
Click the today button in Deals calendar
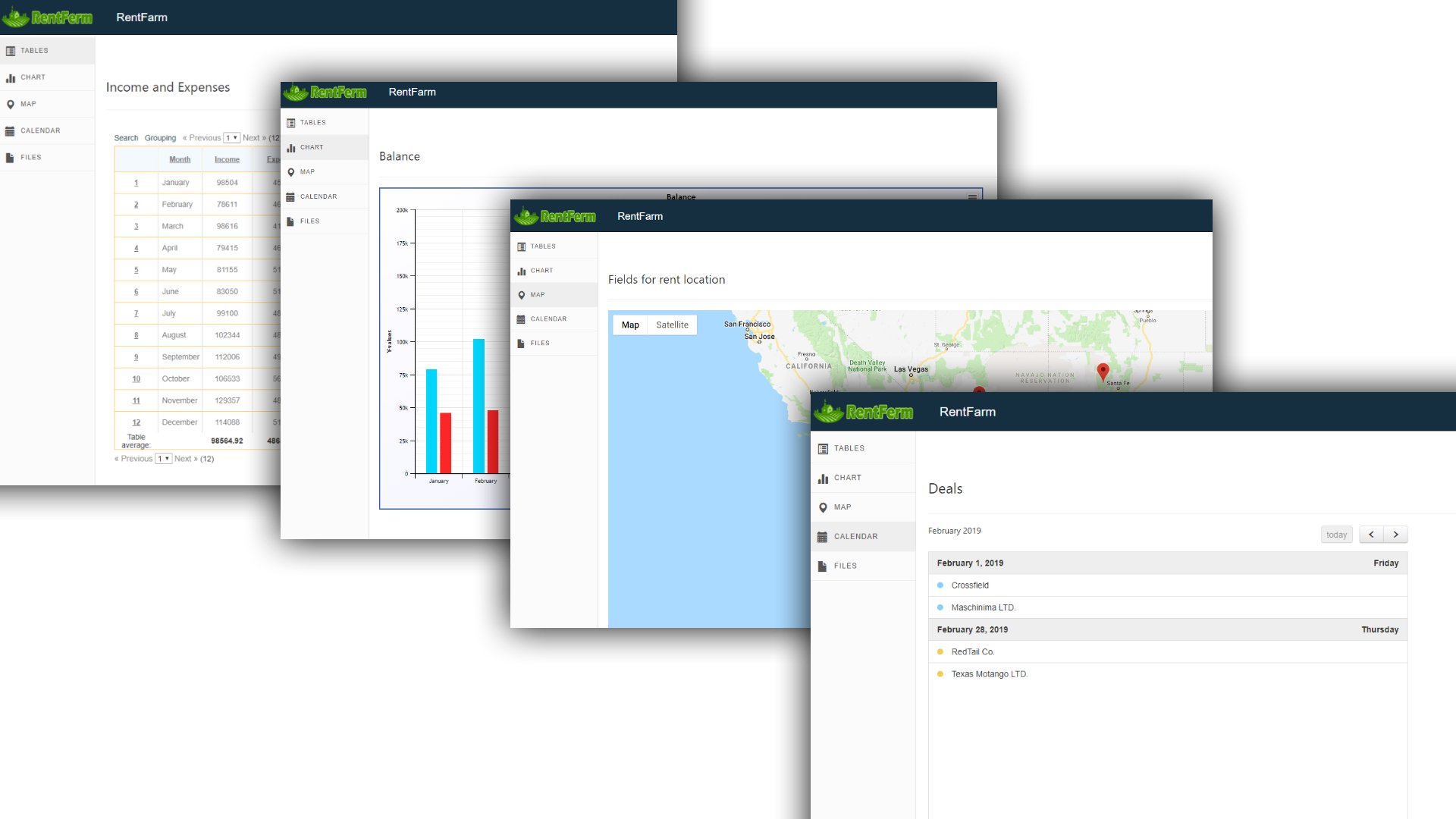point(1336,535)
